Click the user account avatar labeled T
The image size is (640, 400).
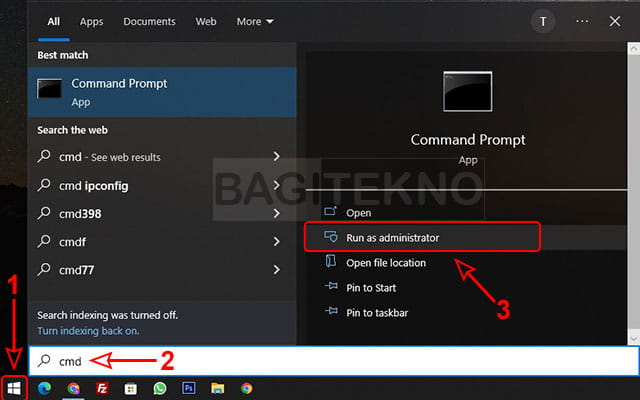pyautogui.click(x=543, y=21)
